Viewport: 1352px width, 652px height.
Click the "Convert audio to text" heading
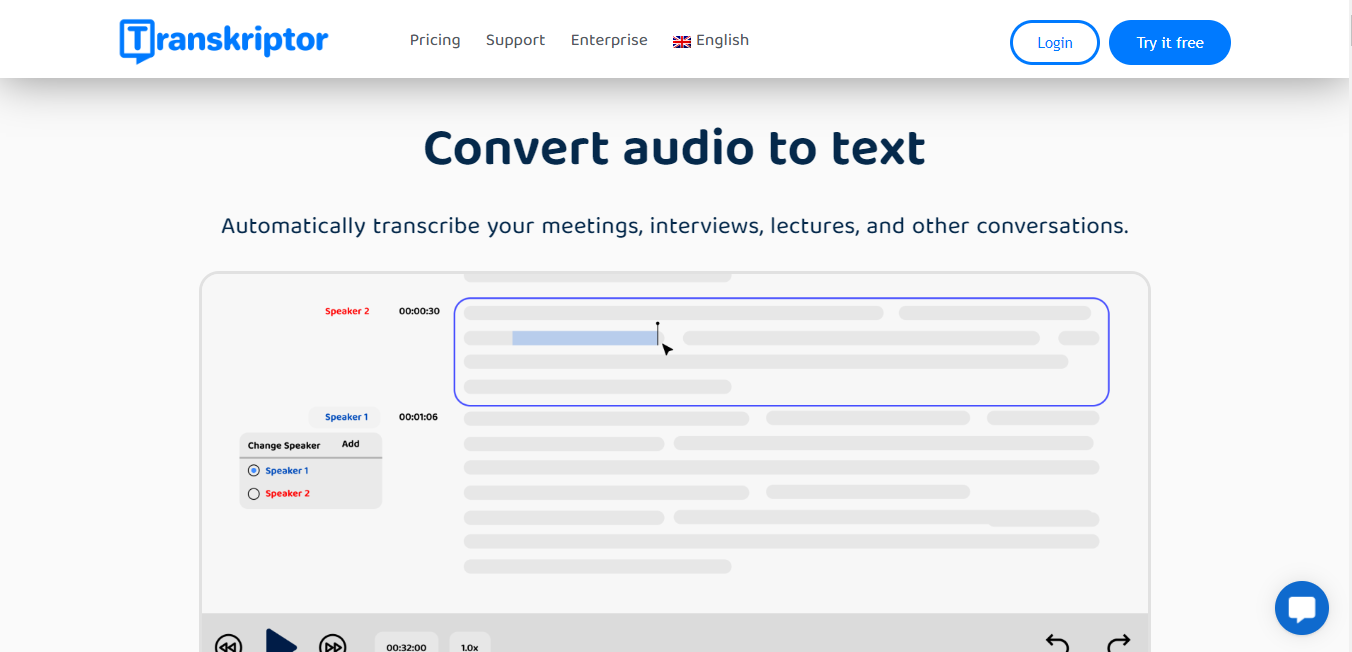[675, 149]
